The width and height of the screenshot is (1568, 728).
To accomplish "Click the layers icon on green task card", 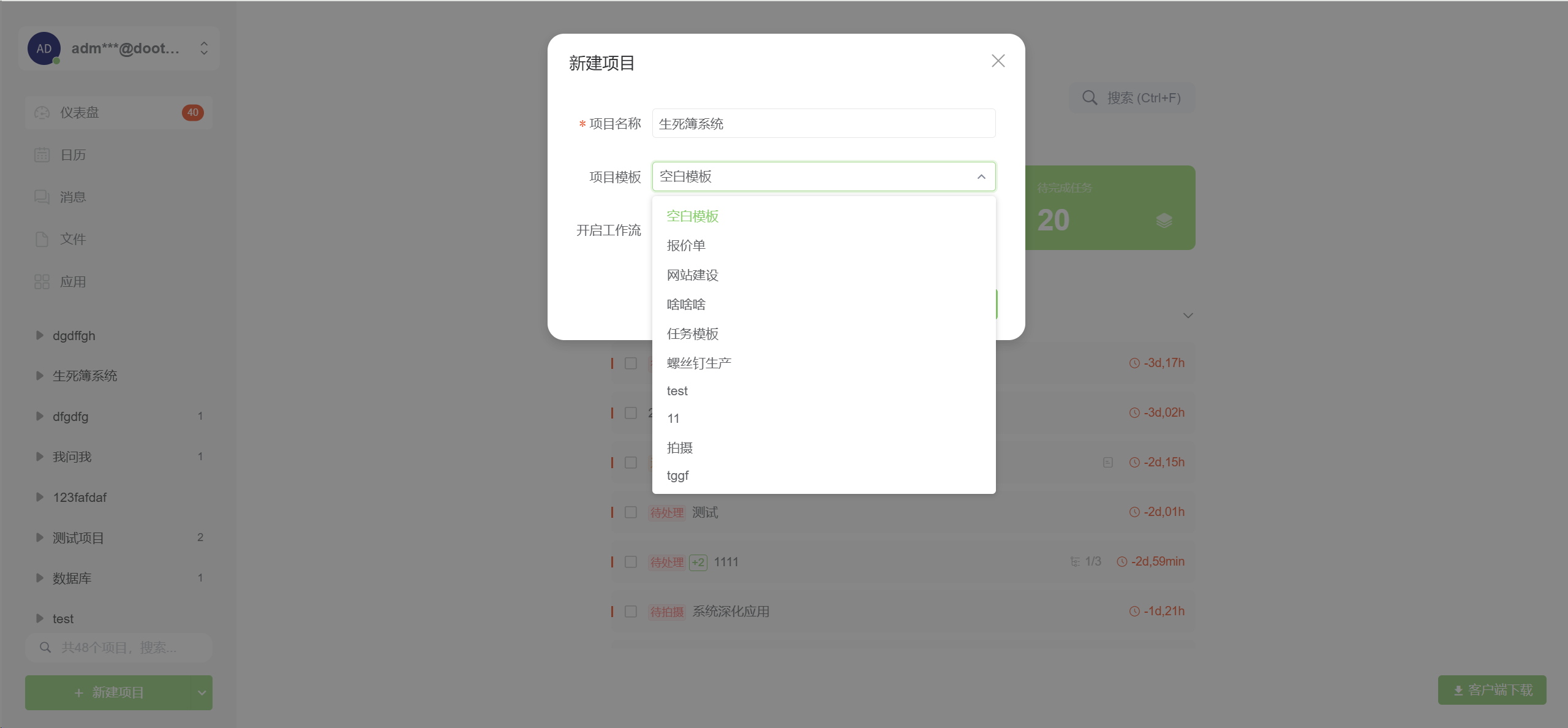I will tap(1164, 221).
